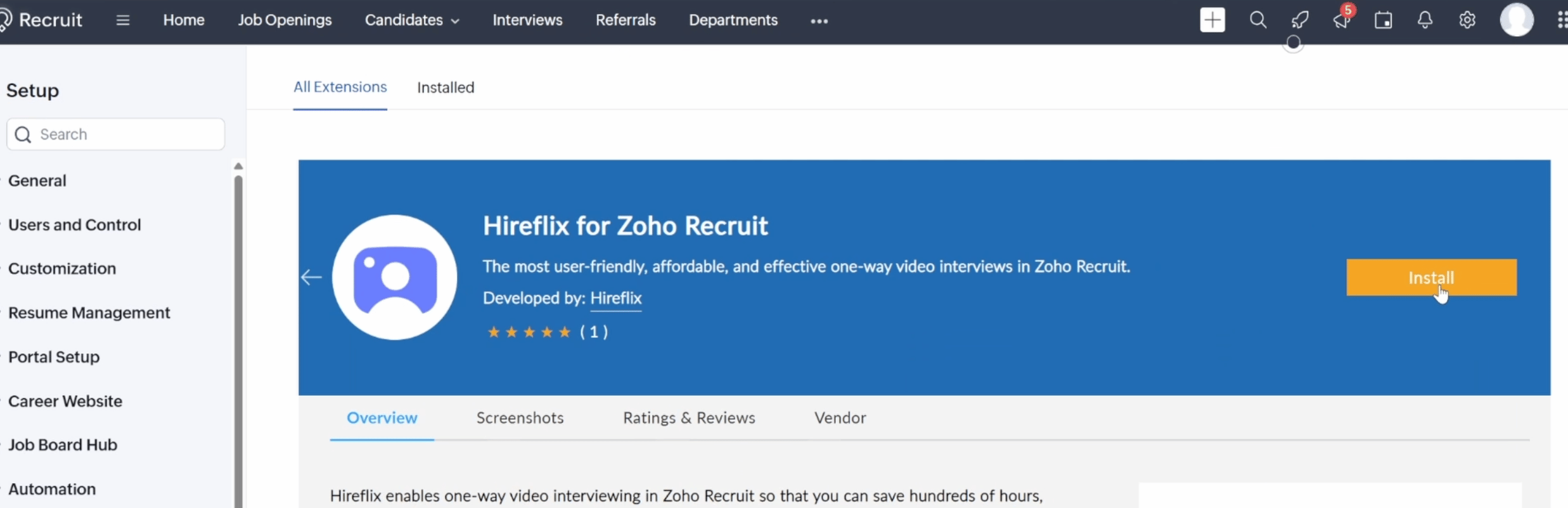Click the Setup search field
The image size is (1568, 508).
115,134
